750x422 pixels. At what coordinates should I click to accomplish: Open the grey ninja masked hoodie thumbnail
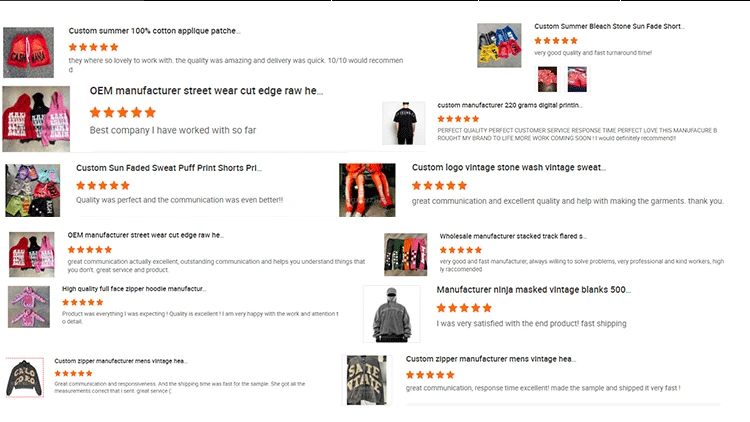[392, 314]
